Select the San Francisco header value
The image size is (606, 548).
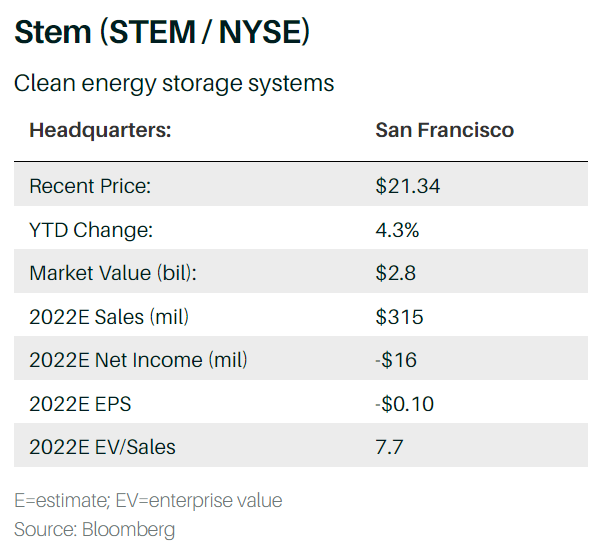pyautogui.click(x=444, y=131)
